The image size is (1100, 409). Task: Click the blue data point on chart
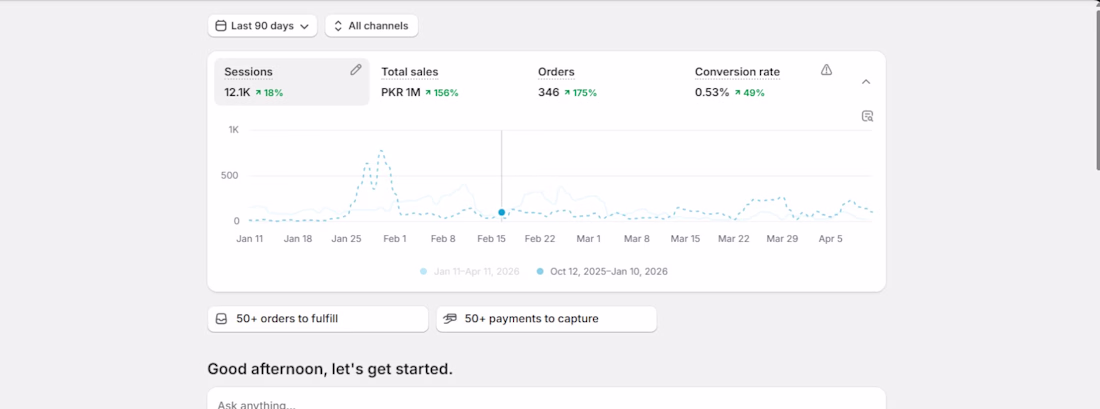pyautogui.click(x=502, y=212)
